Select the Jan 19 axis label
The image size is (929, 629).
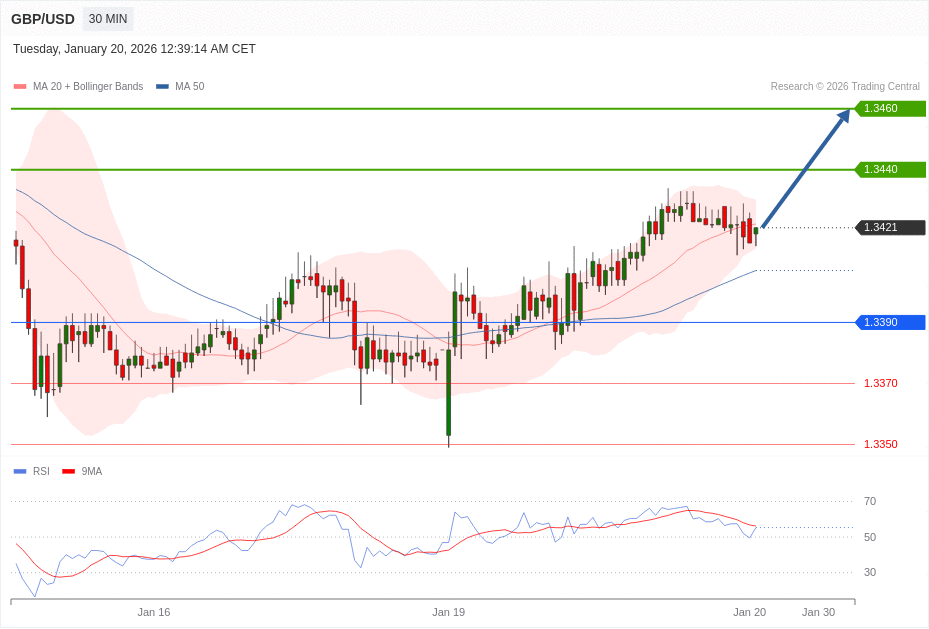click(x=449, y=612)
